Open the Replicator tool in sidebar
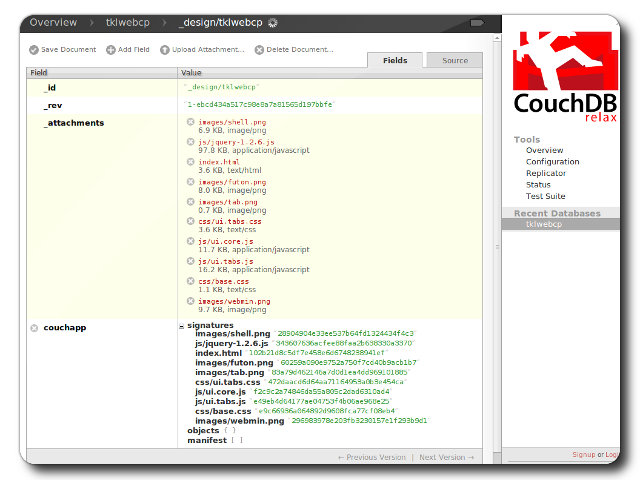640x480 pixels. coord(545,173)
